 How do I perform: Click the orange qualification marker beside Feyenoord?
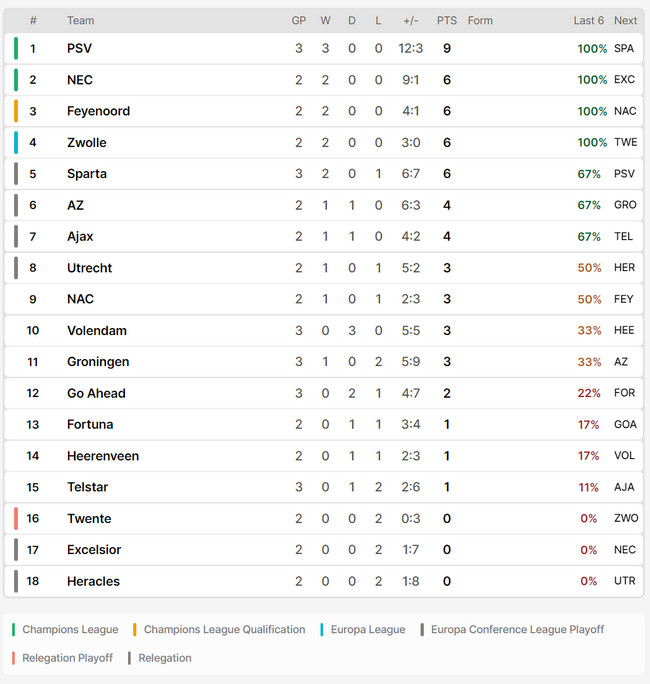16,111
